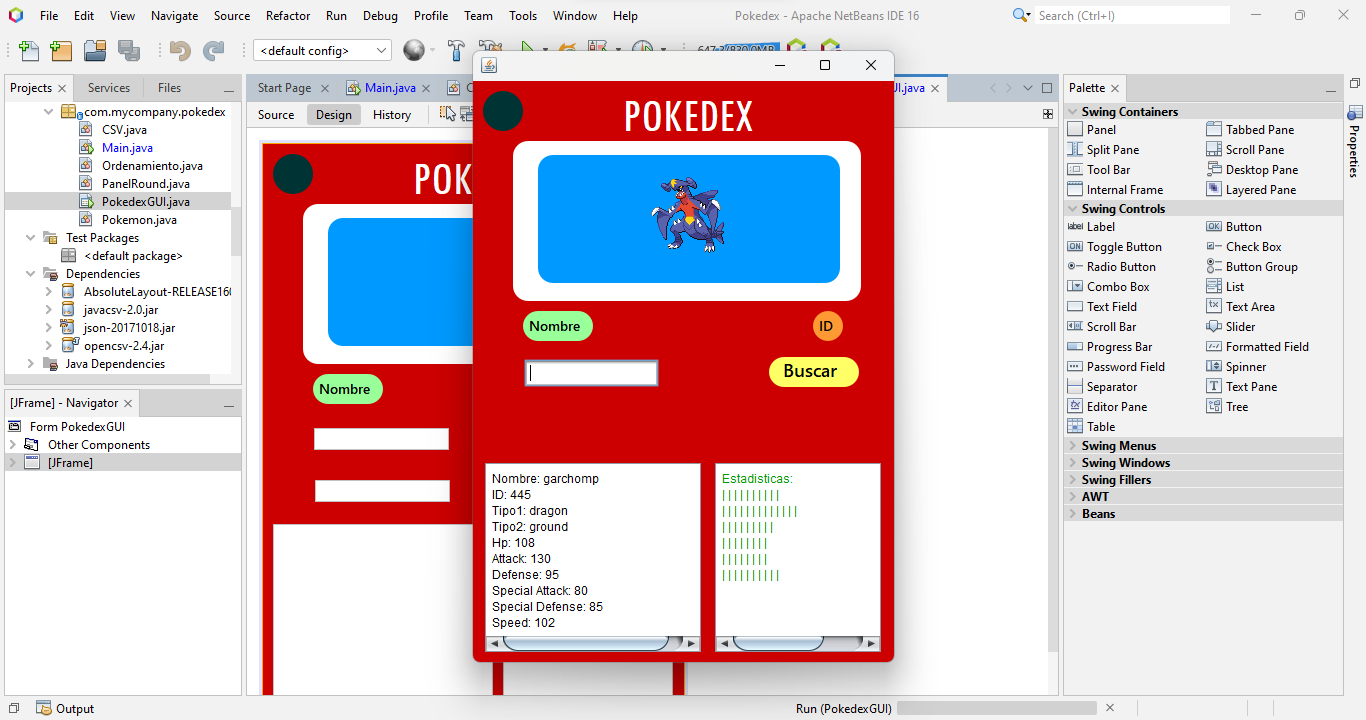Open the History view

click(392, 115)
